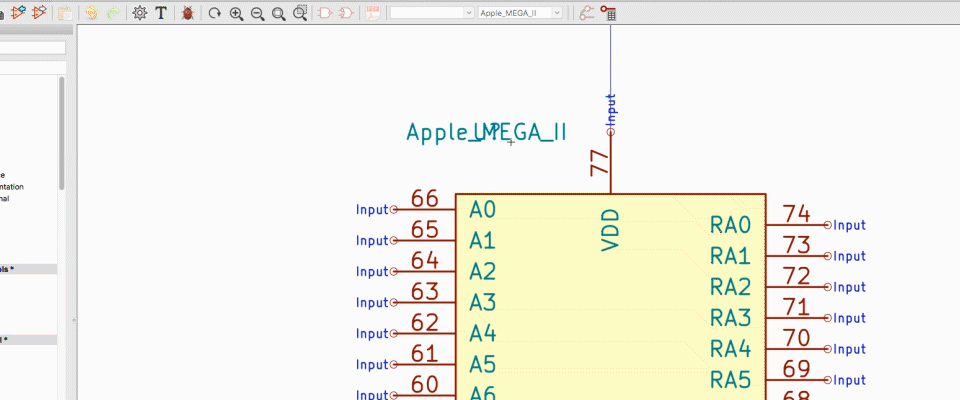
Task: Open the pin table icon
Action: coord(608,13)
